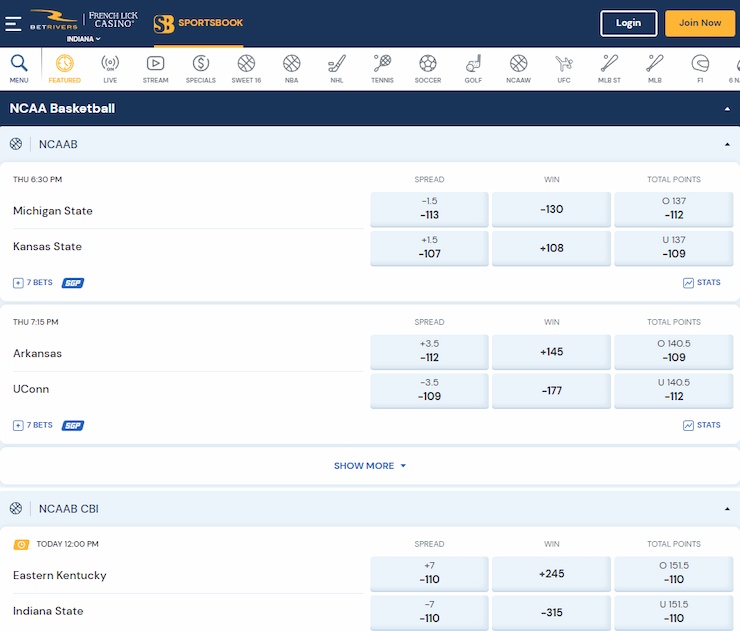Open the hamburger menu
This screenshot has height=631, width=740.
click(13, 24)
